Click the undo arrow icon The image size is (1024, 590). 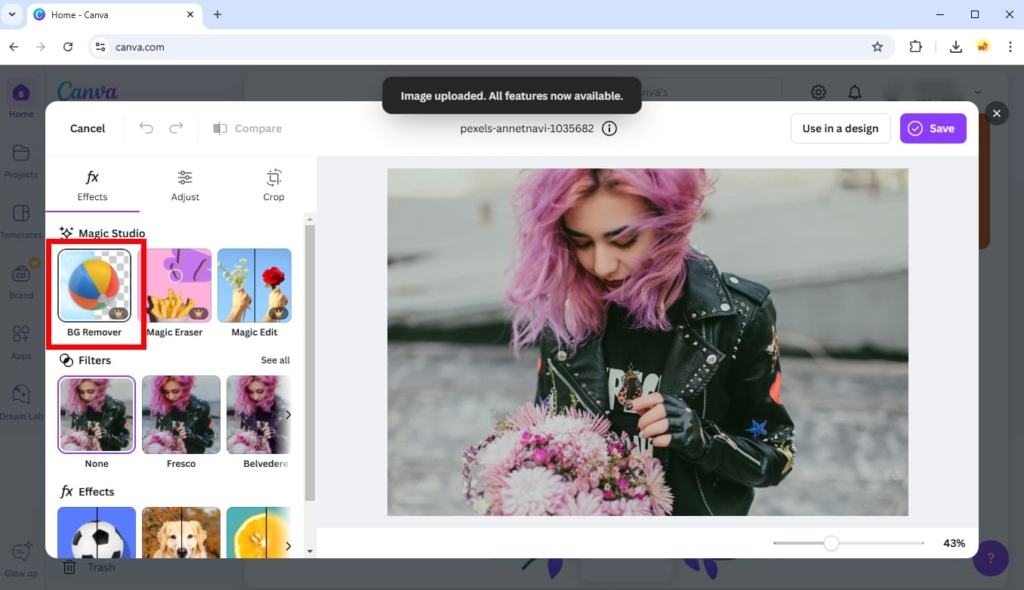(x=146, y=128)
